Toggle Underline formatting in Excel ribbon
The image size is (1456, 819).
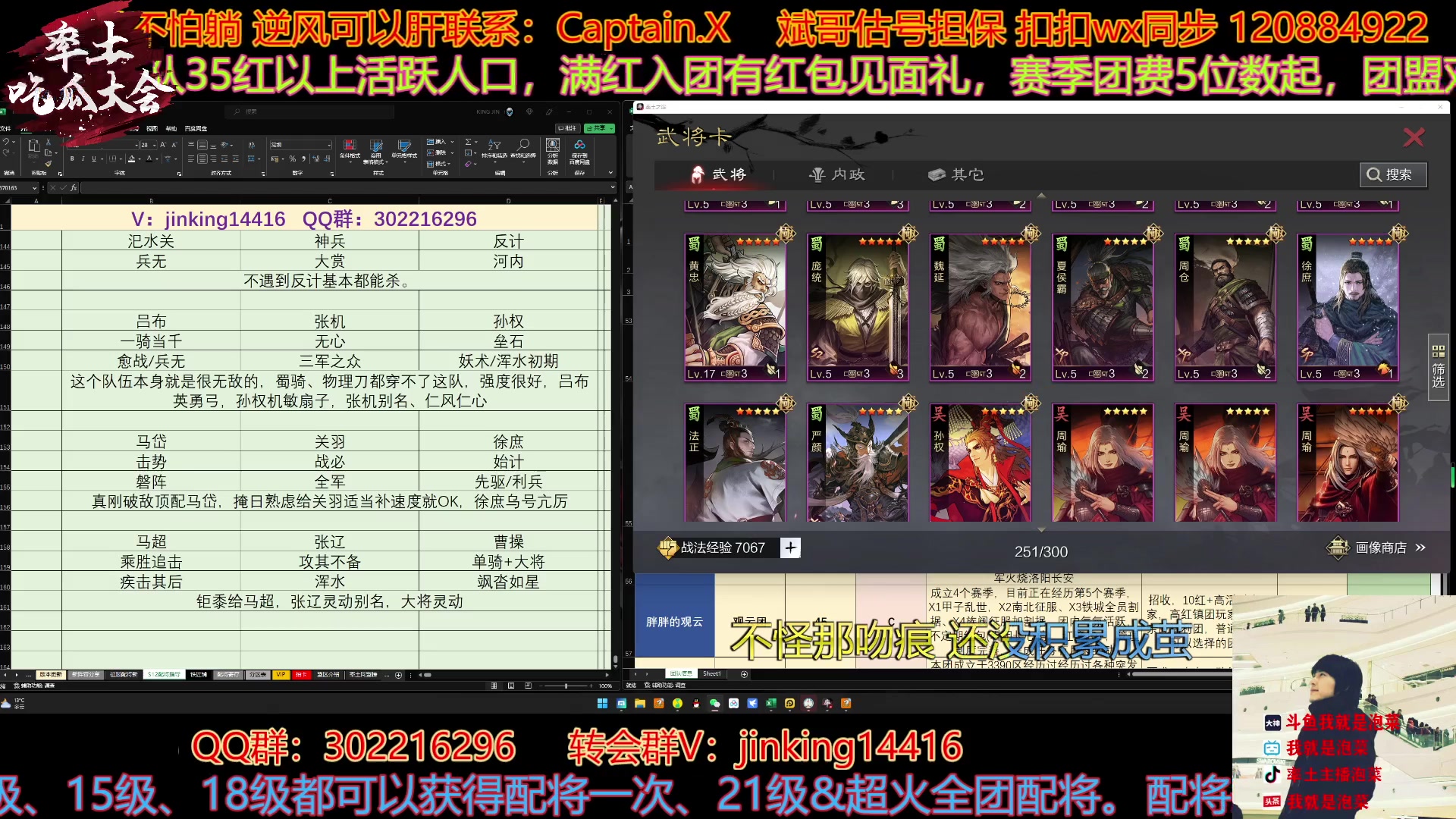coord(94,158)
